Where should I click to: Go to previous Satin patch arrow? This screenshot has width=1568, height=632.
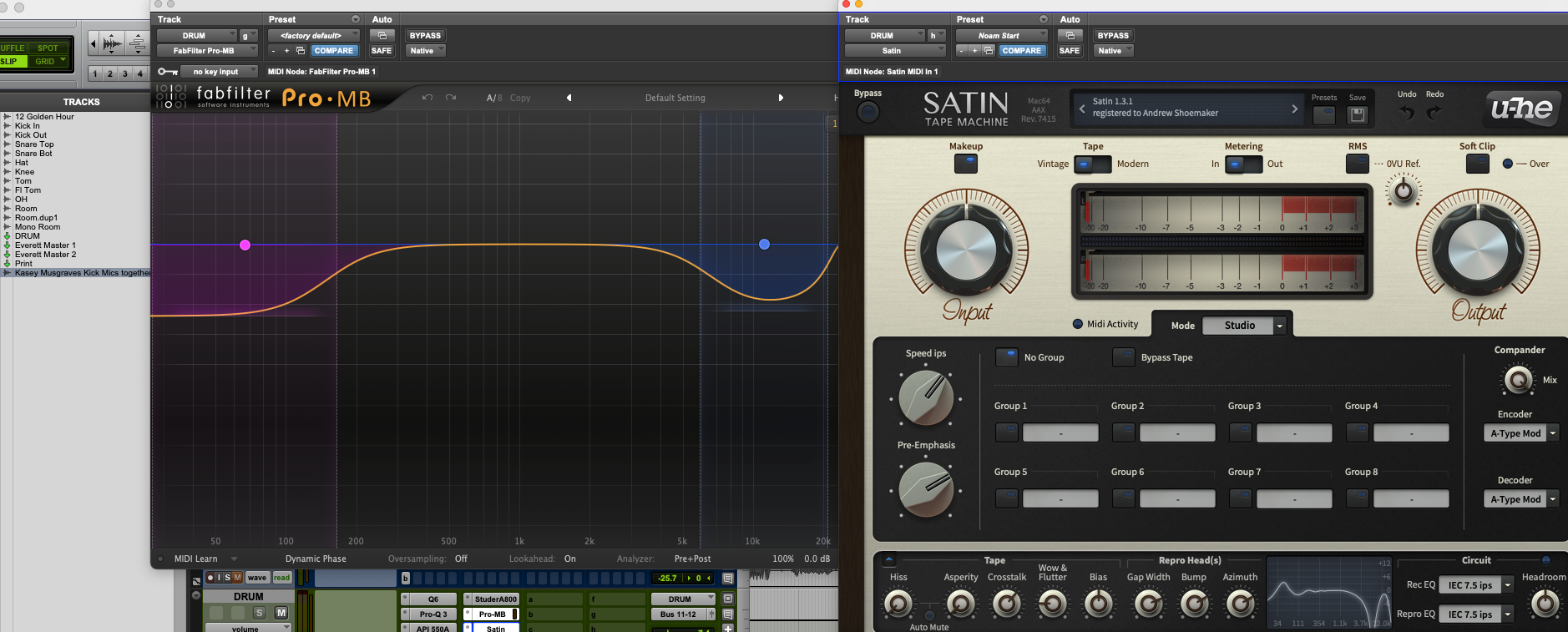pos(1082,109)
